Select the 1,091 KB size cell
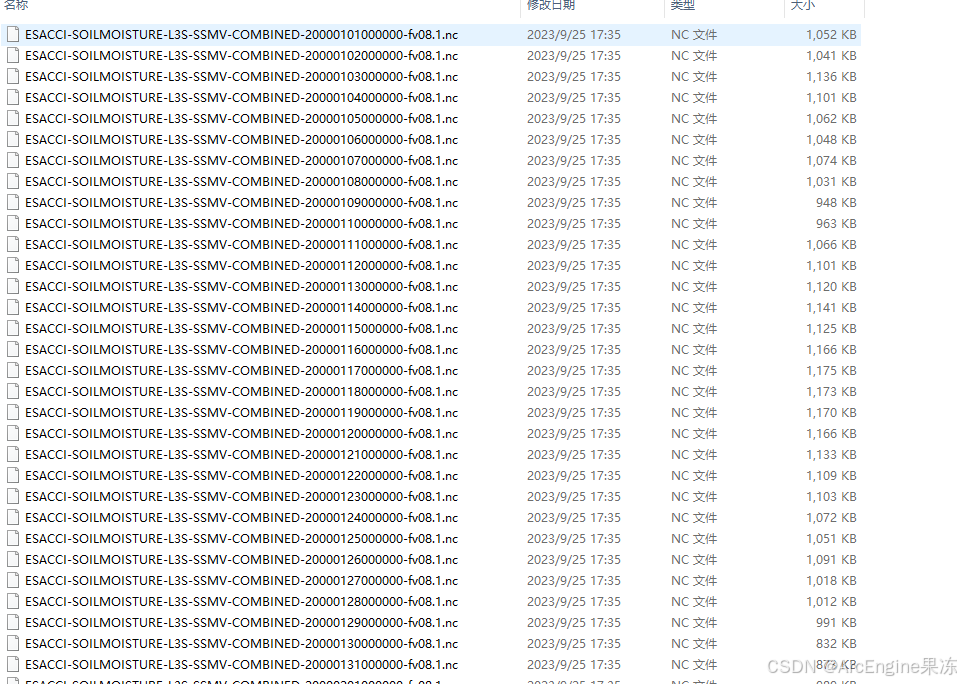 tap(831, 560)
